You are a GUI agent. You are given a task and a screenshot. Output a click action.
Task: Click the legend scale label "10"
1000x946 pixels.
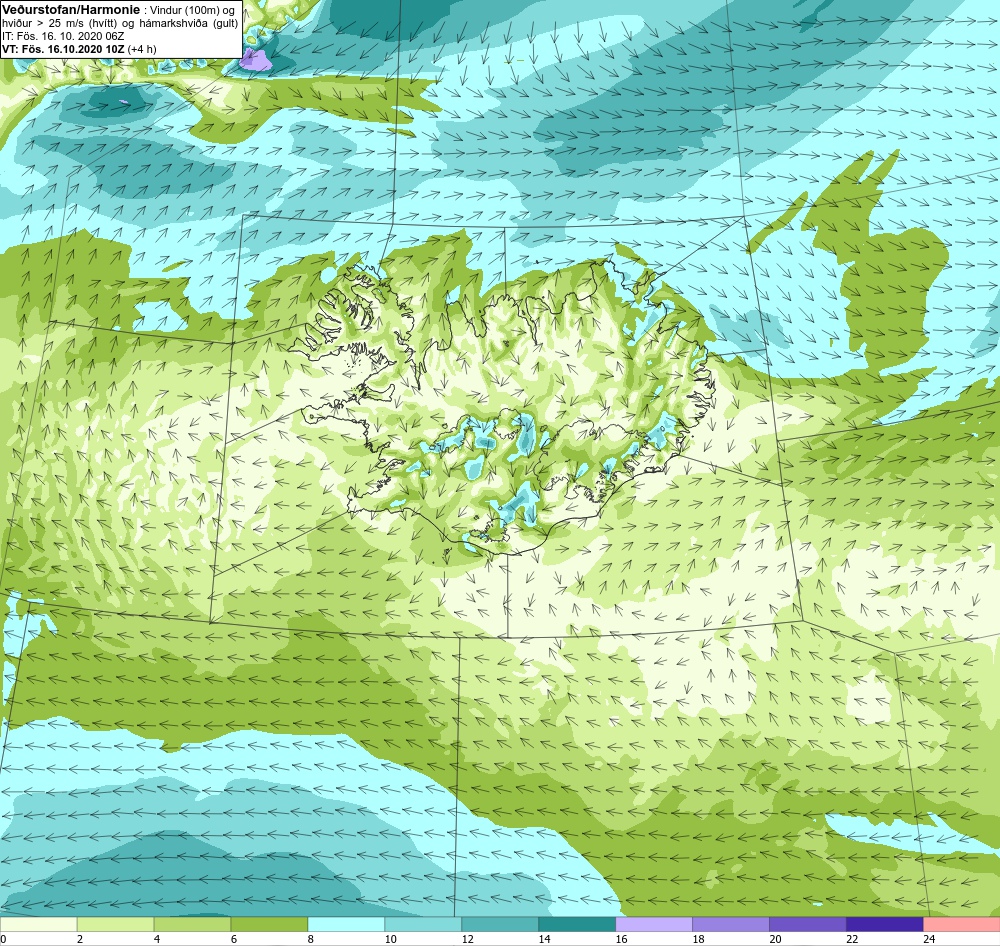click(390, 939)
